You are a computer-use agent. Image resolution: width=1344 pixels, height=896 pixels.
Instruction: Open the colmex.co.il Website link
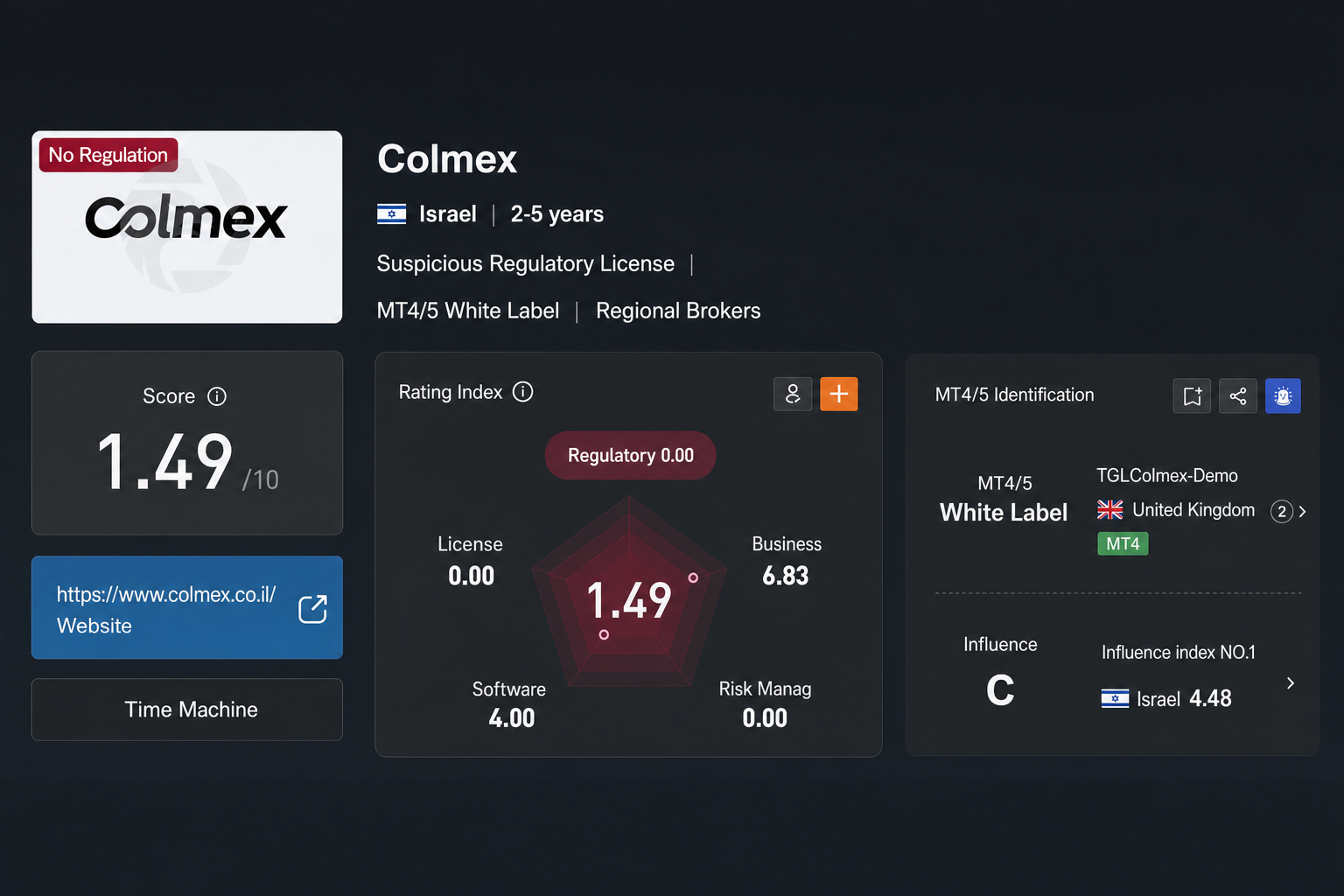(x=187, y=607)
